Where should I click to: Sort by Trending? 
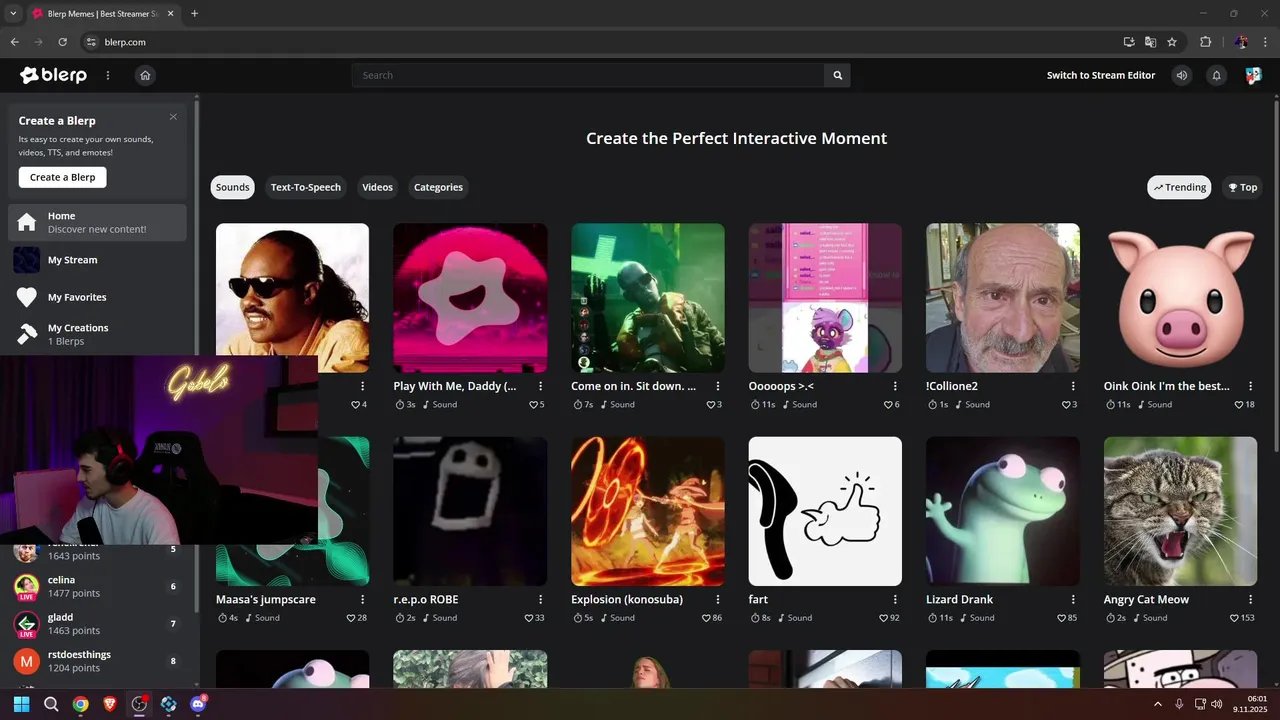pyautogui.click(x=1179, y=187)
